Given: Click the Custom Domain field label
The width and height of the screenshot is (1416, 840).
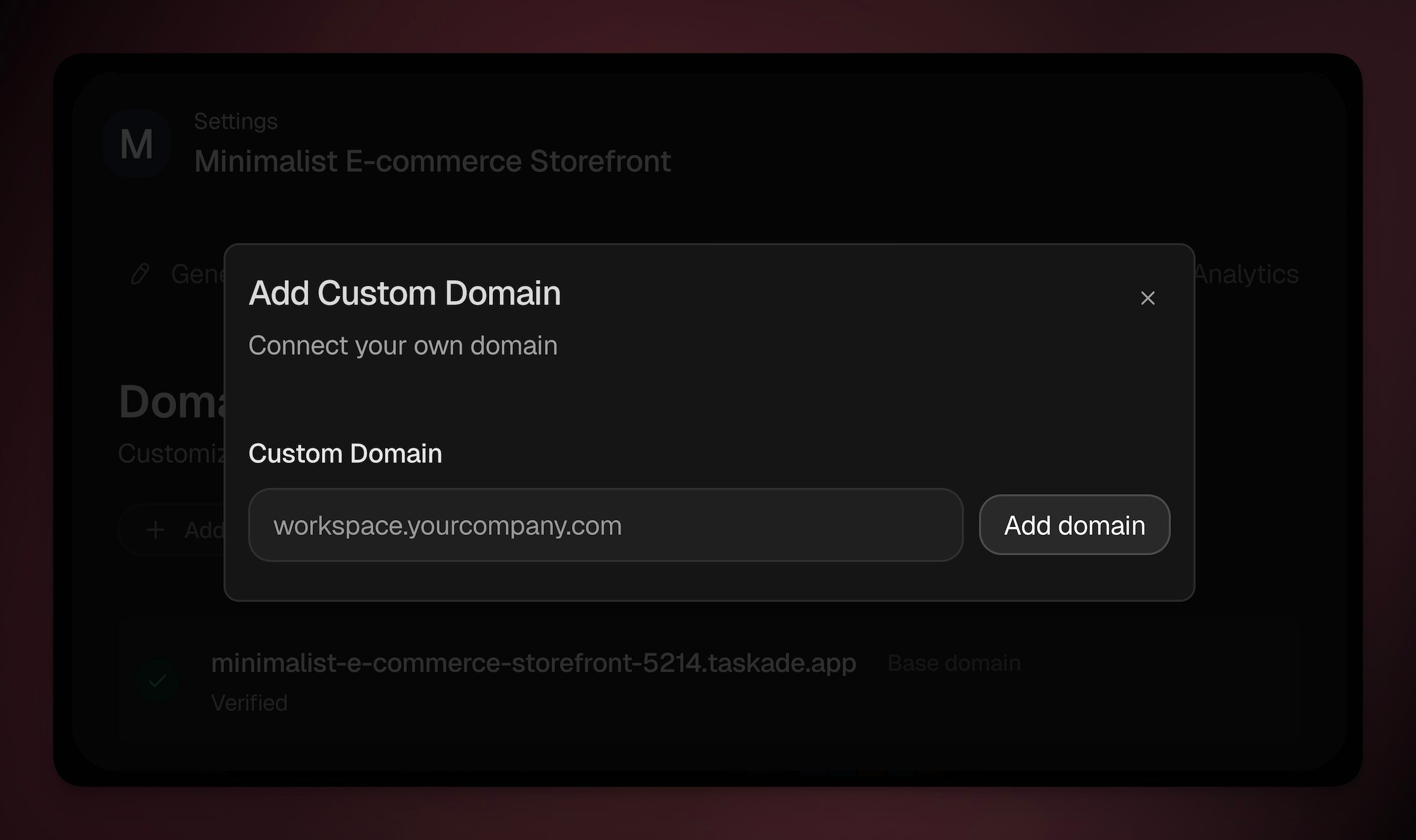Looking at the screenshot, I should pyautogui.click(x=345, y=454).
